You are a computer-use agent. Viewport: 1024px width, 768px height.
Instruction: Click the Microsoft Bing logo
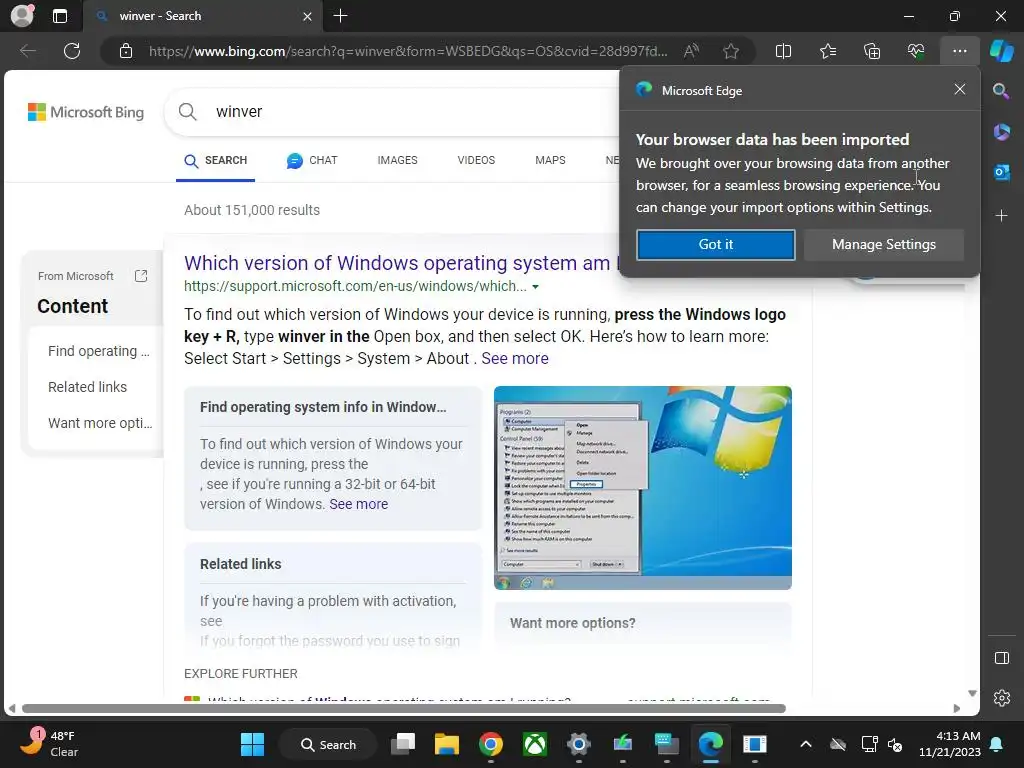click(86, 112)
